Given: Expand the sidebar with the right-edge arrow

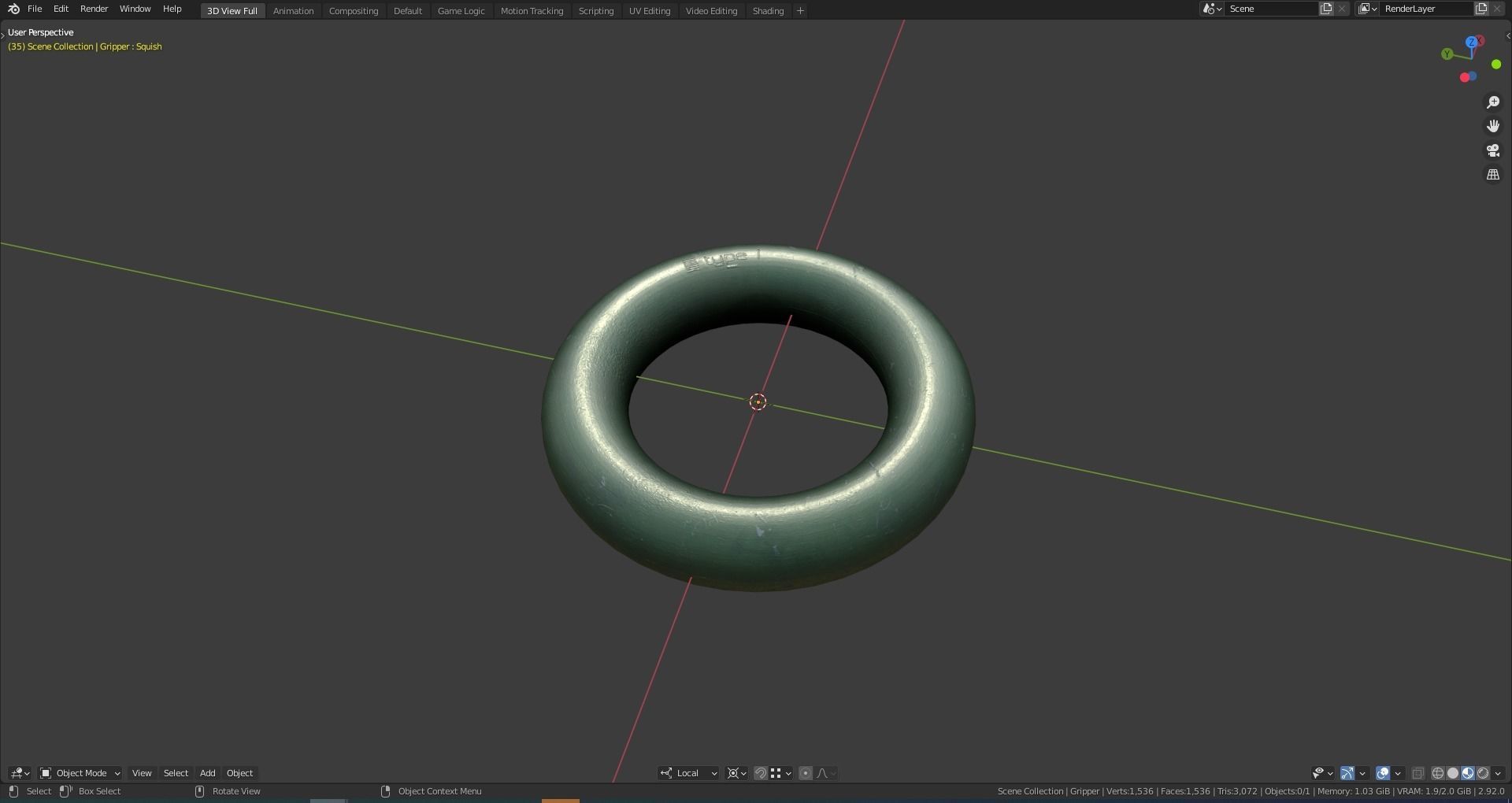Looking at the screenshot, I should coord(1508,35).
